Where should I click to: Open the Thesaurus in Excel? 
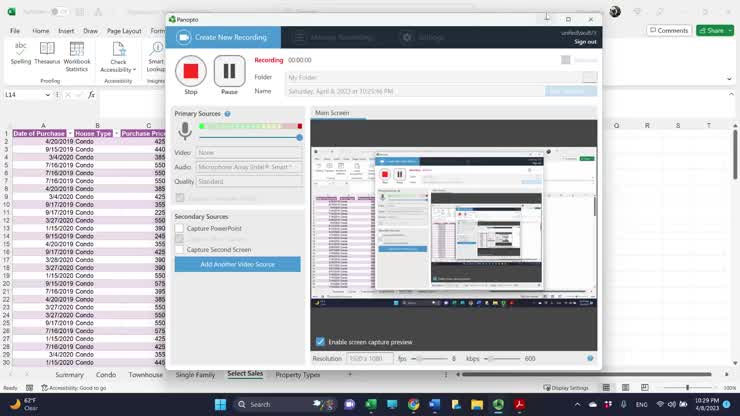pos(47,53)
